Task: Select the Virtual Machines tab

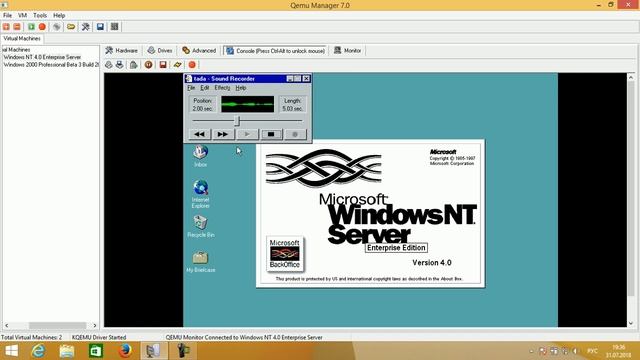Action: [22, 38]
